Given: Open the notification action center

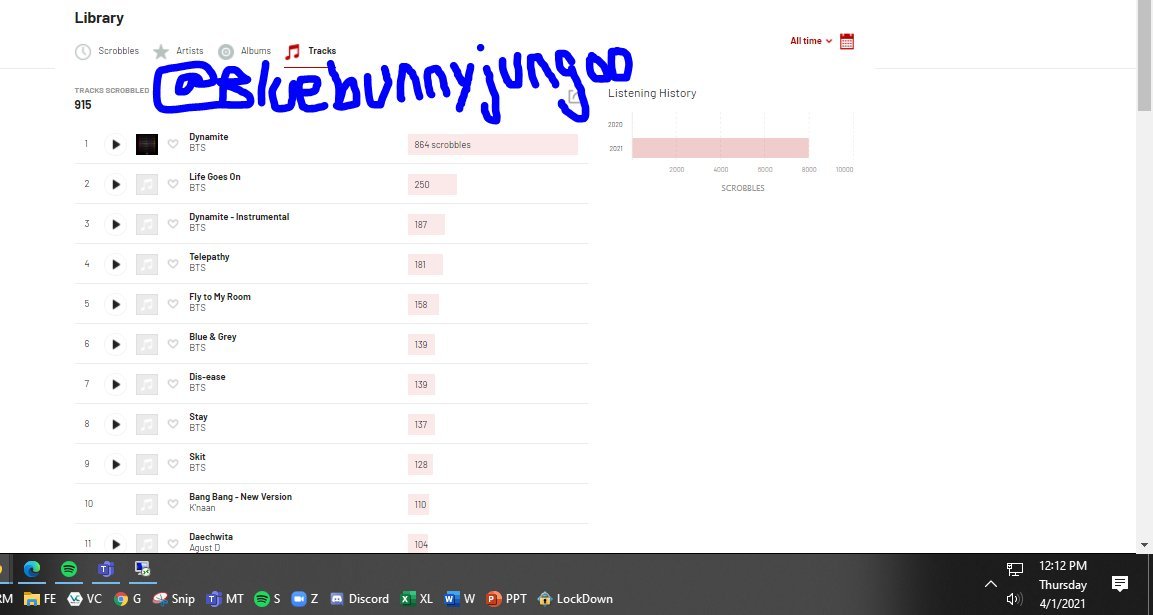Looking at the screenshot, I should click(x=1120, y=584).
